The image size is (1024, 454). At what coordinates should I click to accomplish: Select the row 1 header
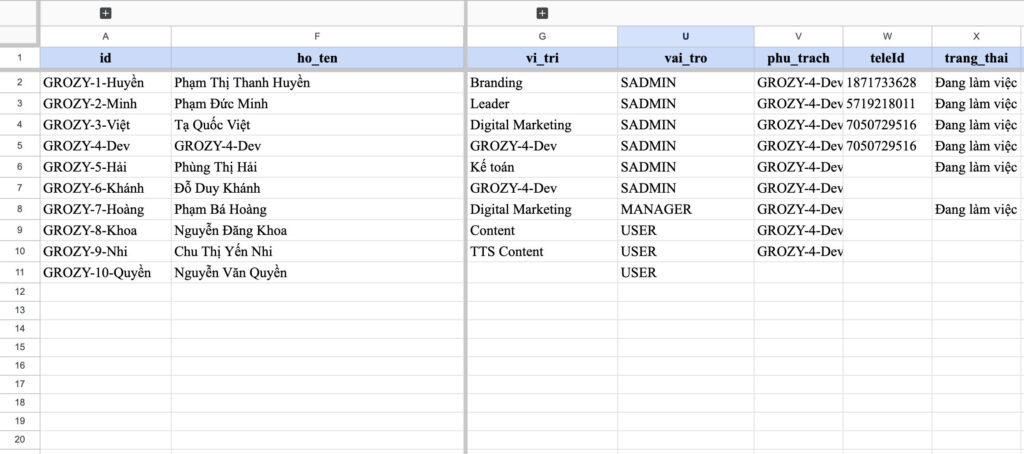(19, 58)
